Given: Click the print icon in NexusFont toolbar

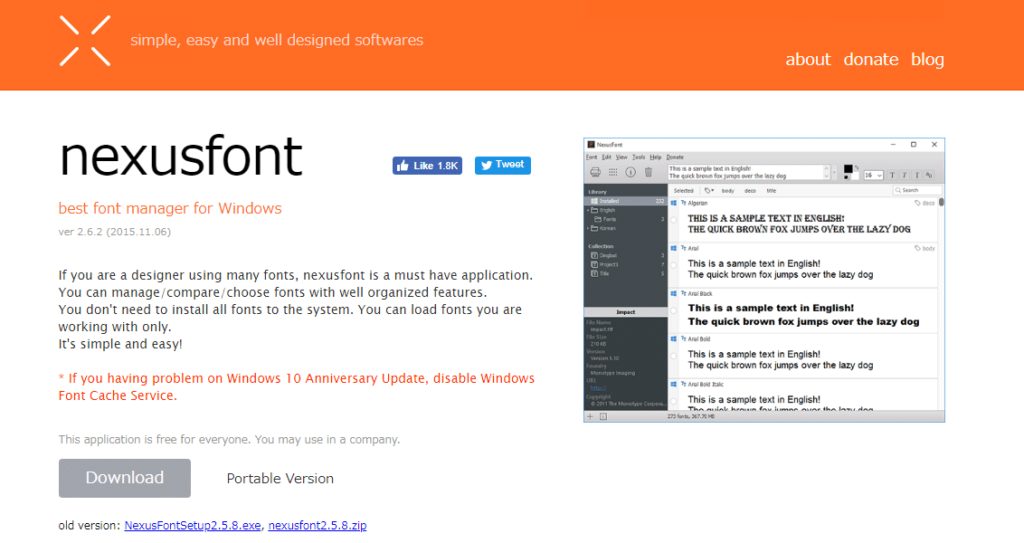Looking at the screenshot, I should (595, 173).
